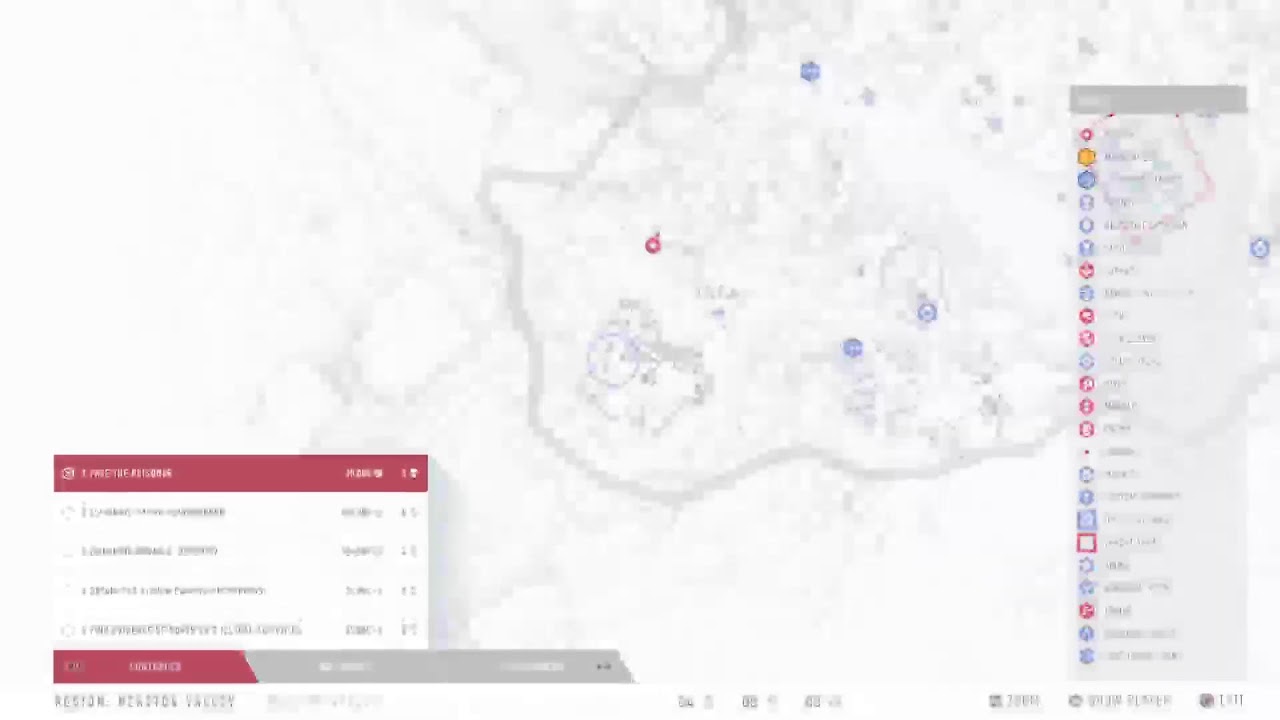Select the blue marker at the screen's right edge
1280x720 pixels.
point(1260,248)
